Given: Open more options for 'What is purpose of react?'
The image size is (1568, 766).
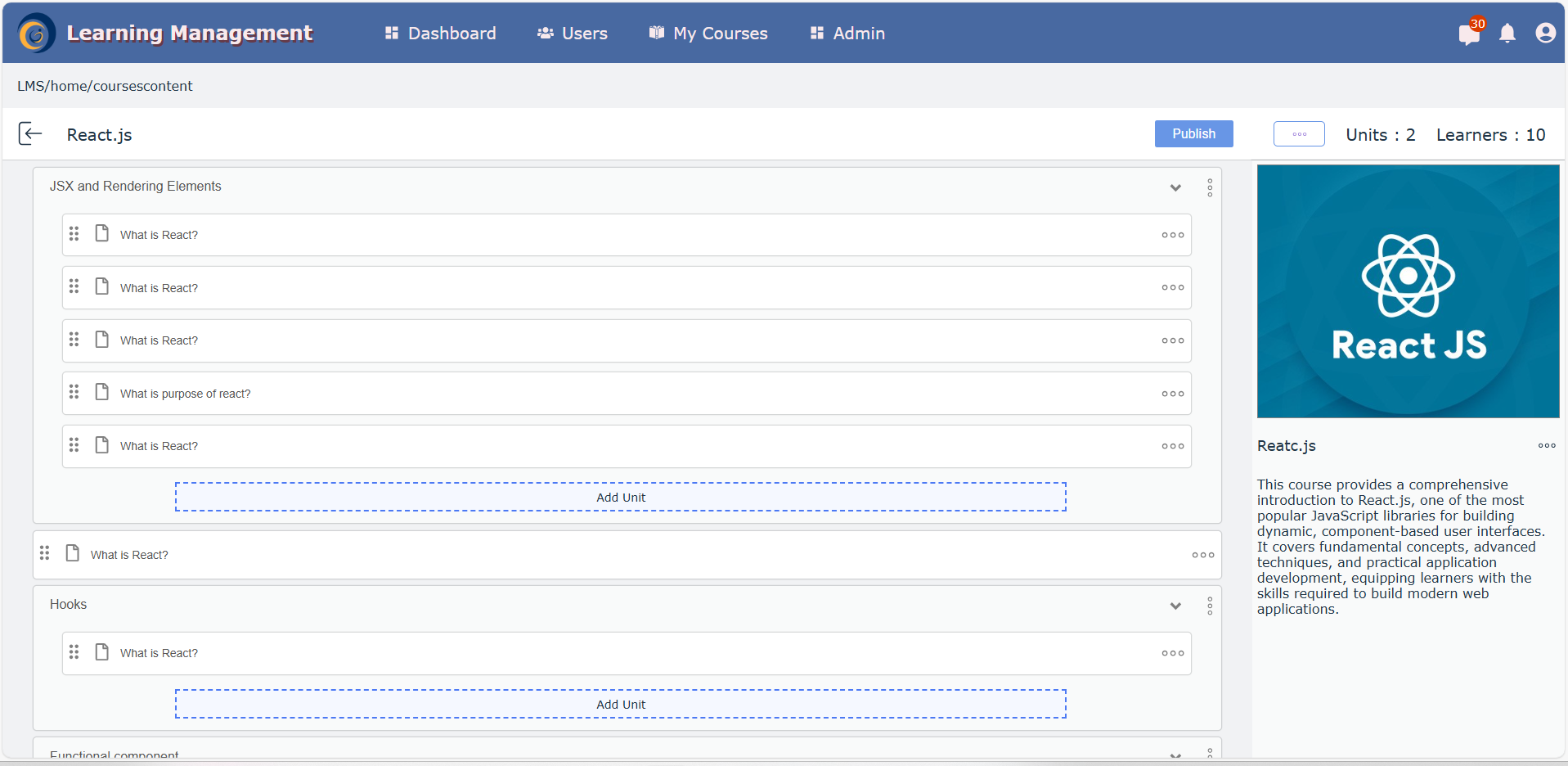Looking at the screenshot, I should [1173, 394].
